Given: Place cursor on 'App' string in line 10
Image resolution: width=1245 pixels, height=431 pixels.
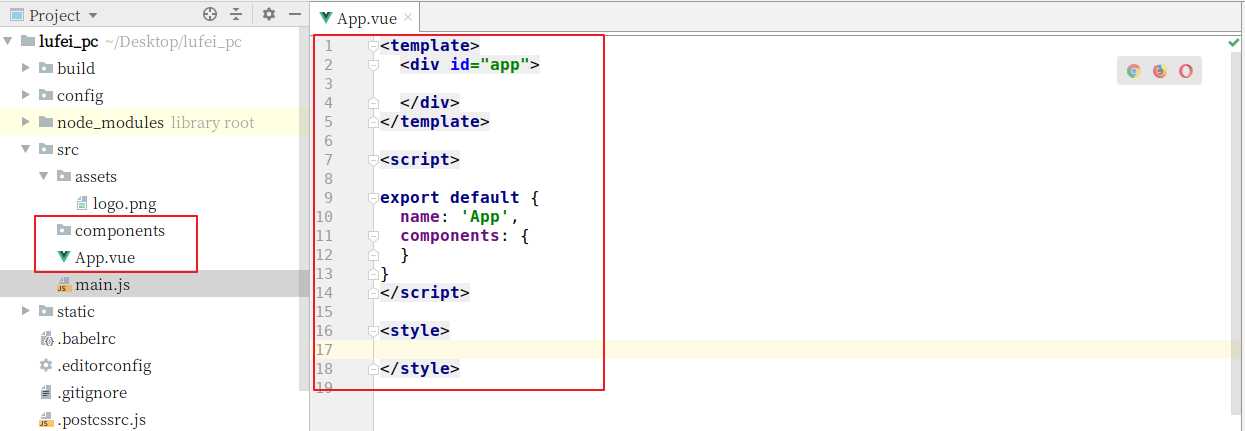Looking at the screenshot, I should click(x=485, y=217).
